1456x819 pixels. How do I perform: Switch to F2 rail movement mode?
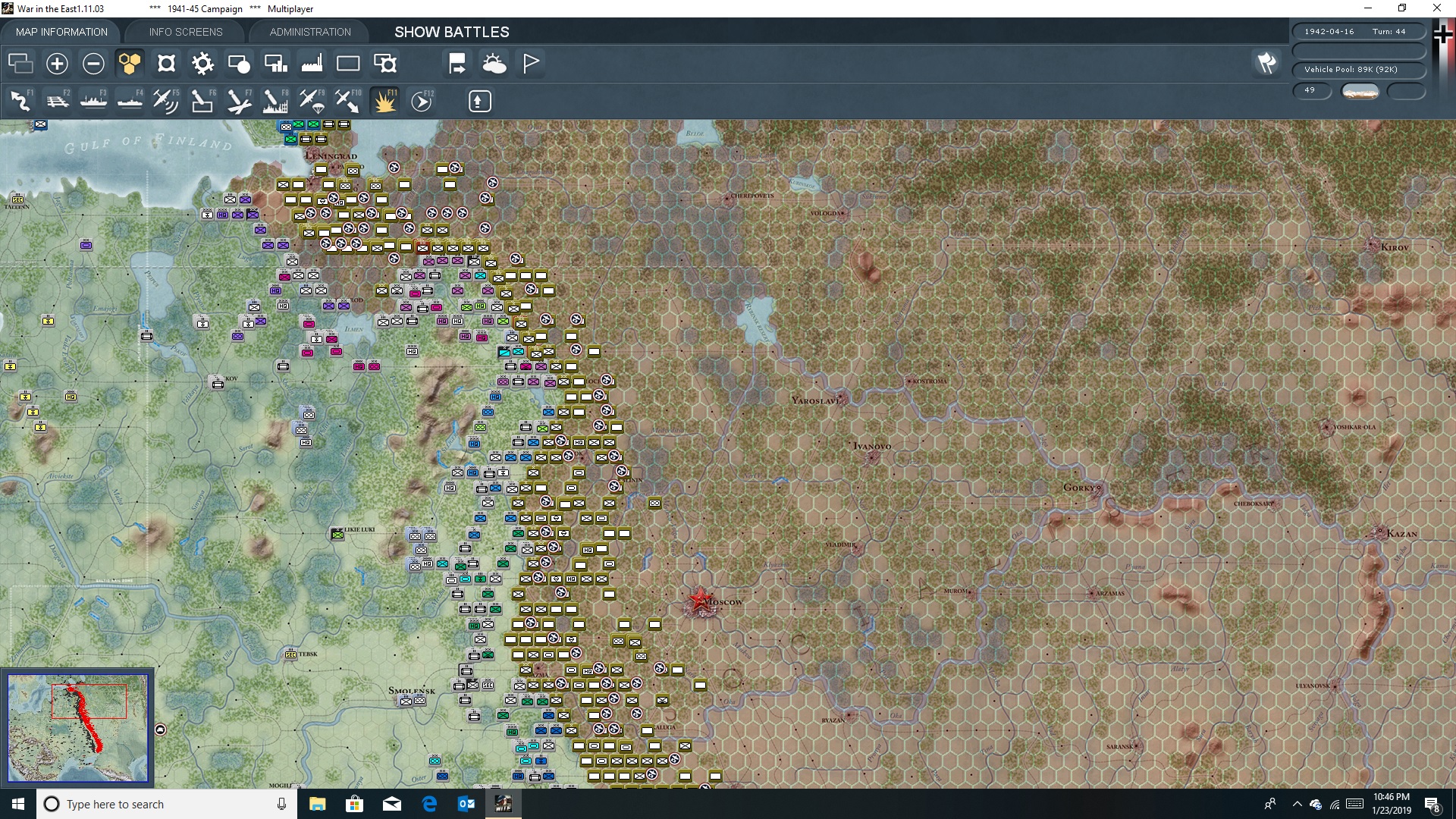coord(58,99)
